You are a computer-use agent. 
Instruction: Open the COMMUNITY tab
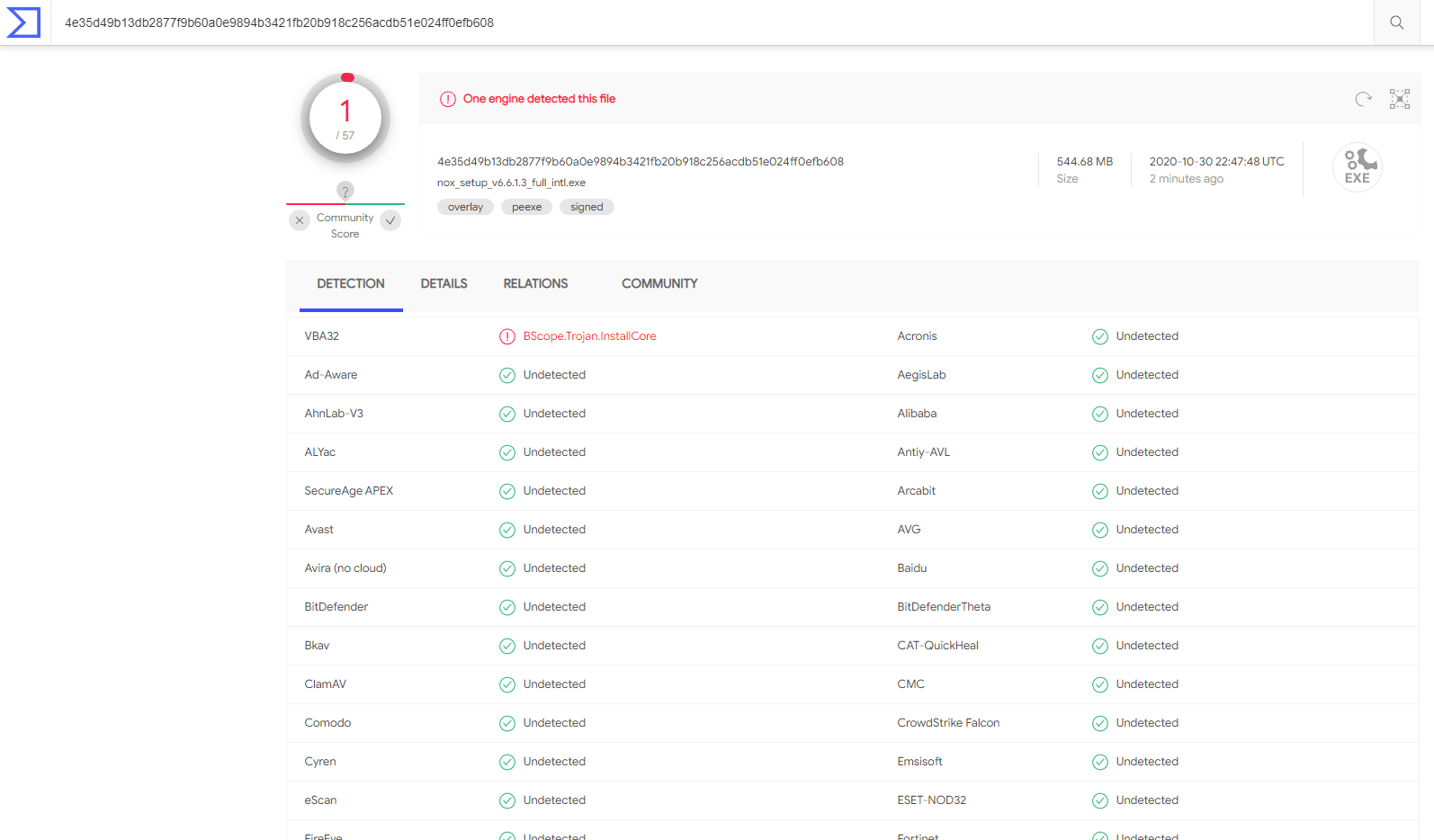(659, 283)
